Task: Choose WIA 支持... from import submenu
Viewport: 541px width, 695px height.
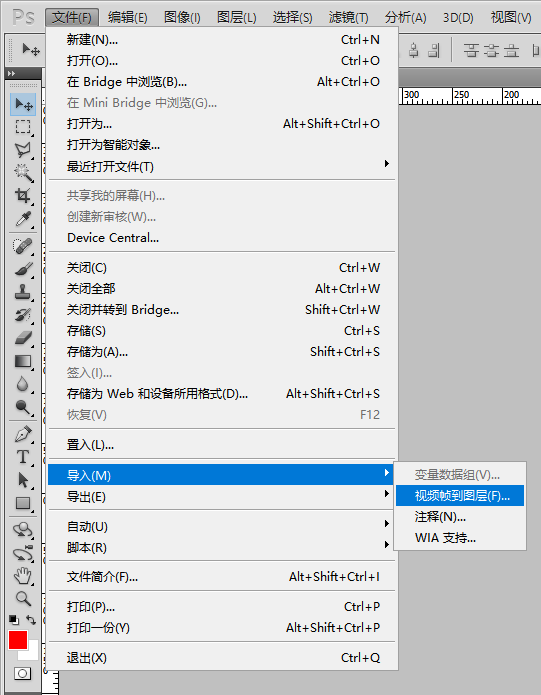Action: [460, 538]
